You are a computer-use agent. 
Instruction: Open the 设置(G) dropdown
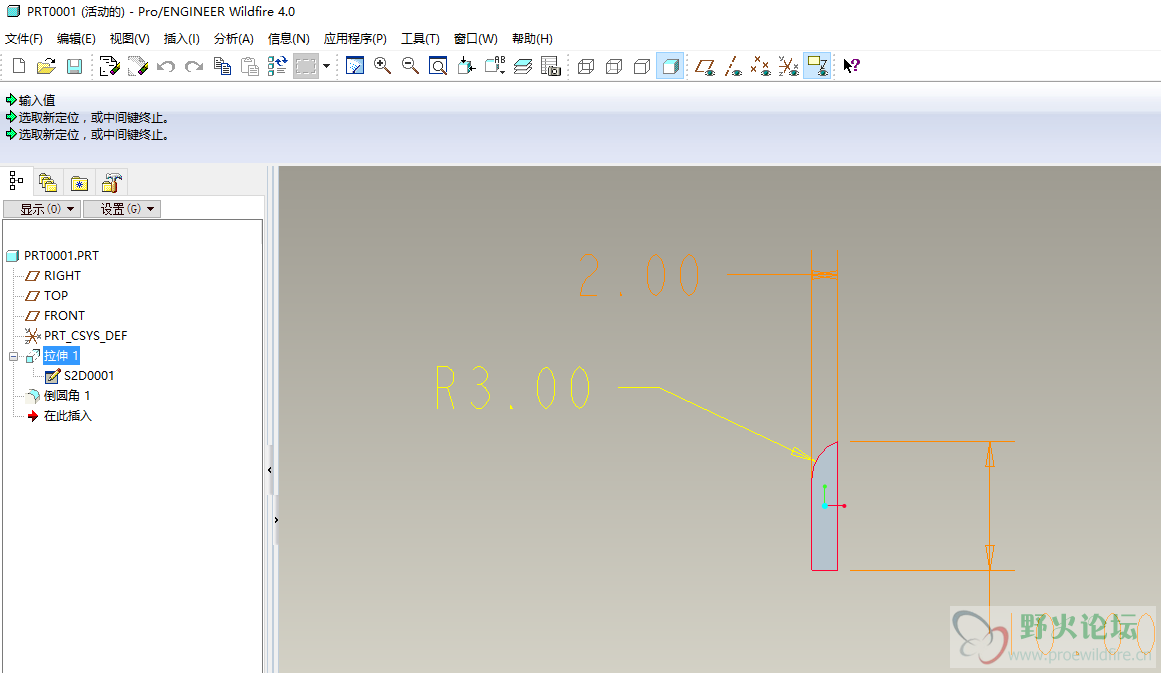[x=121, y=209]
